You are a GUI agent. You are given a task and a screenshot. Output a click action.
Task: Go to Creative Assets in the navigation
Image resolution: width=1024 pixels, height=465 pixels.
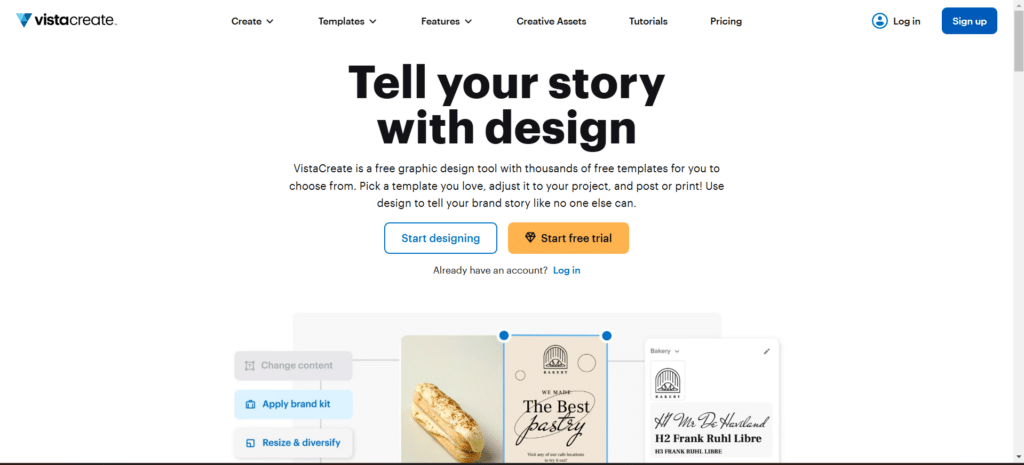pyautogui.click(x=551, y=21)
